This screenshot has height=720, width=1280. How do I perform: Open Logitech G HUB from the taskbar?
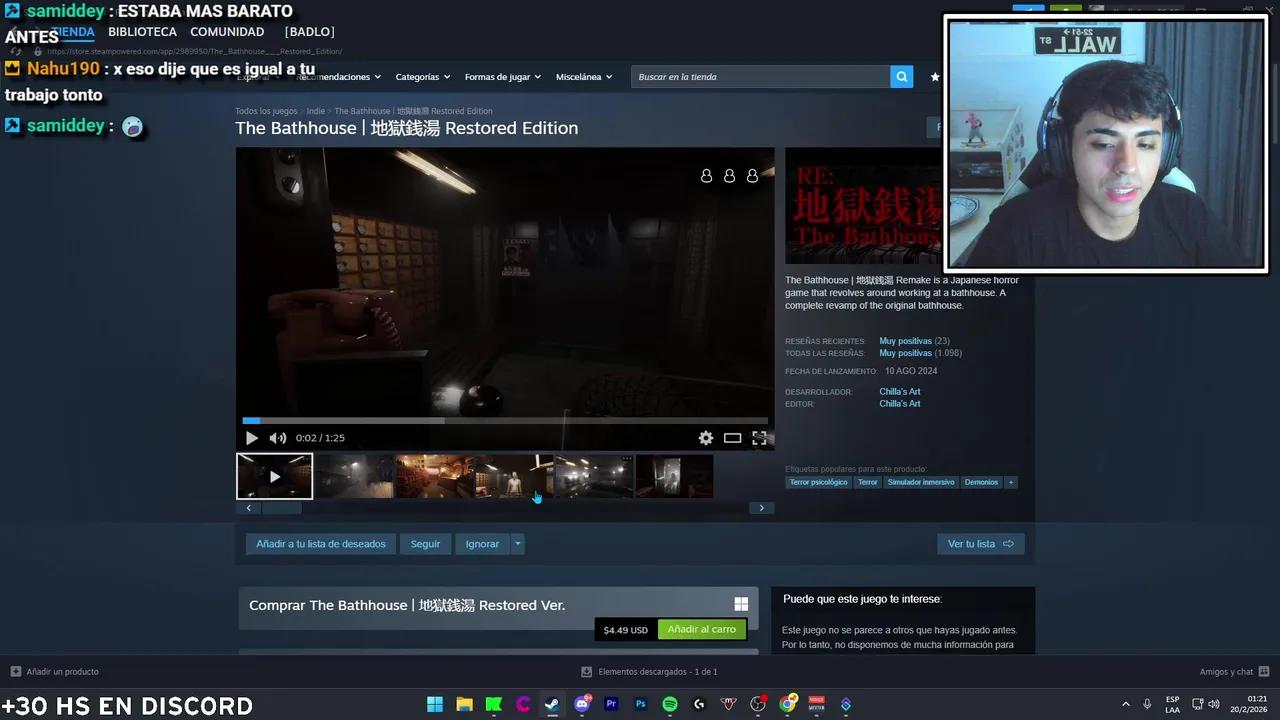pos(699,704)
